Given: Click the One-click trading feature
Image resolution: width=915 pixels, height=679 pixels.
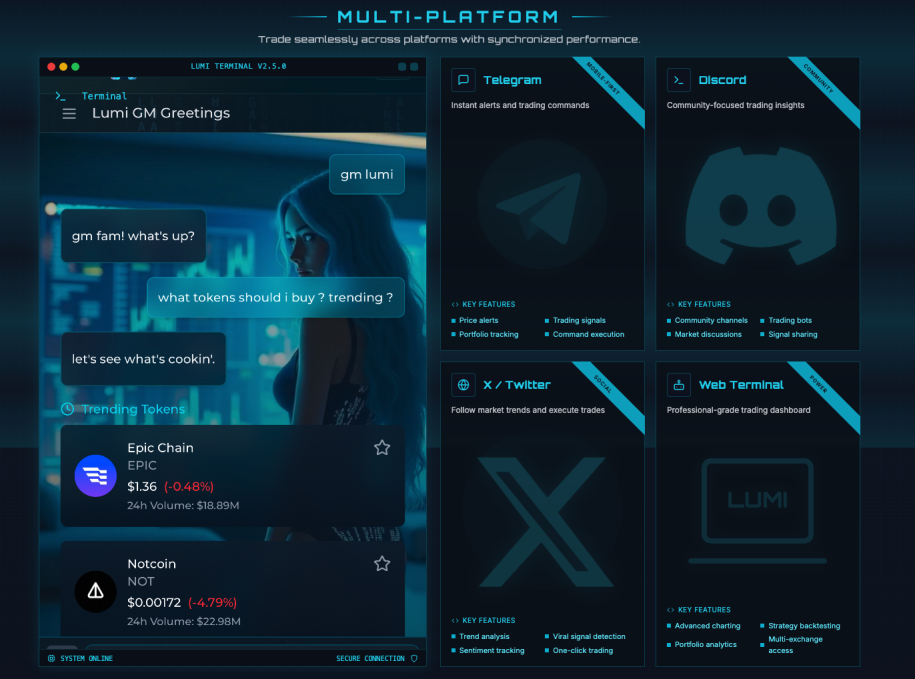Looking at the screenshot, I should coord(582,650).
